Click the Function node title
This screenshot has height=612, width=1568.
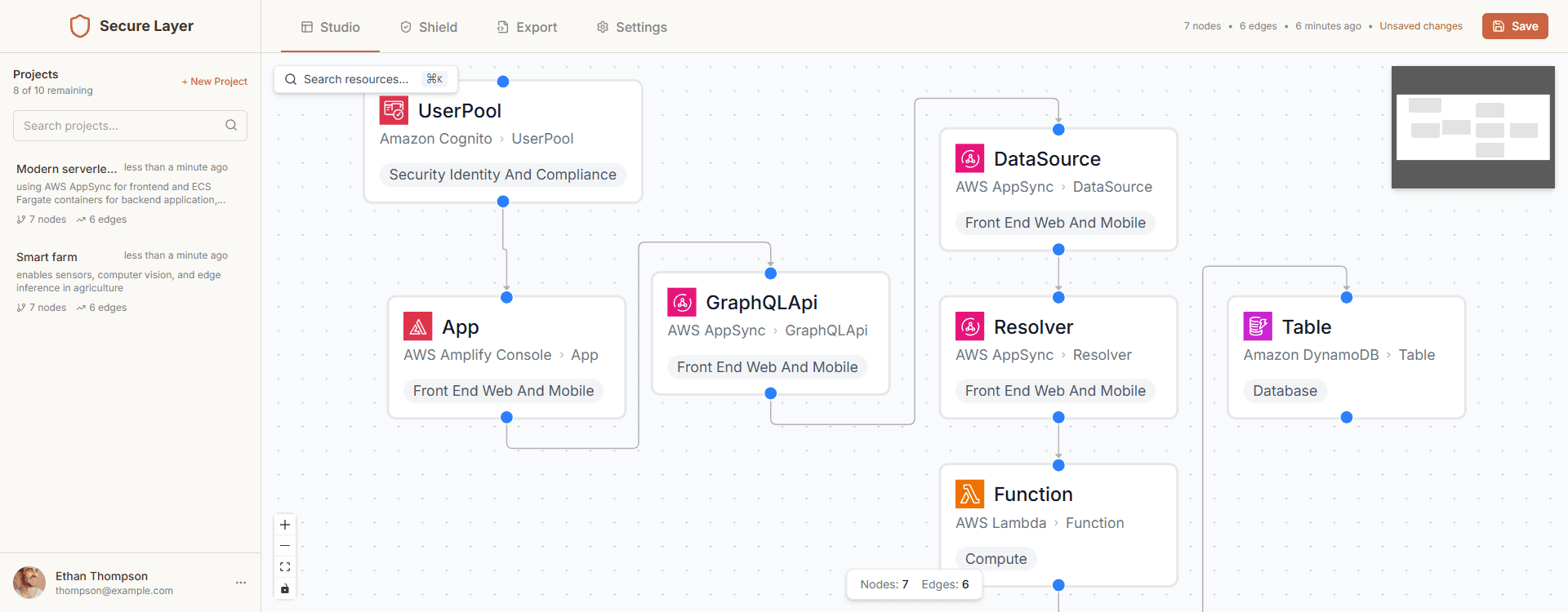pyautogui.click(x=1033, y=494)
